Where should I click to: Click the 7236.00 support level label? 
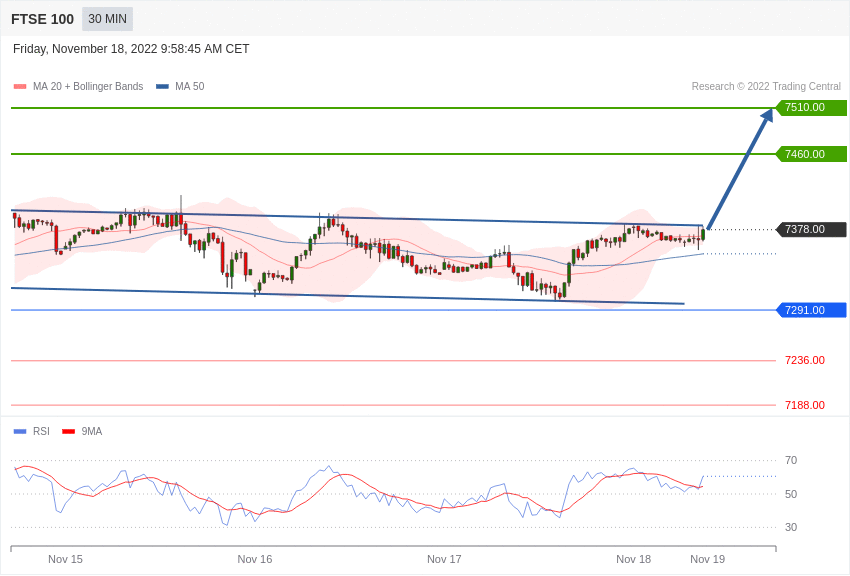804,360
